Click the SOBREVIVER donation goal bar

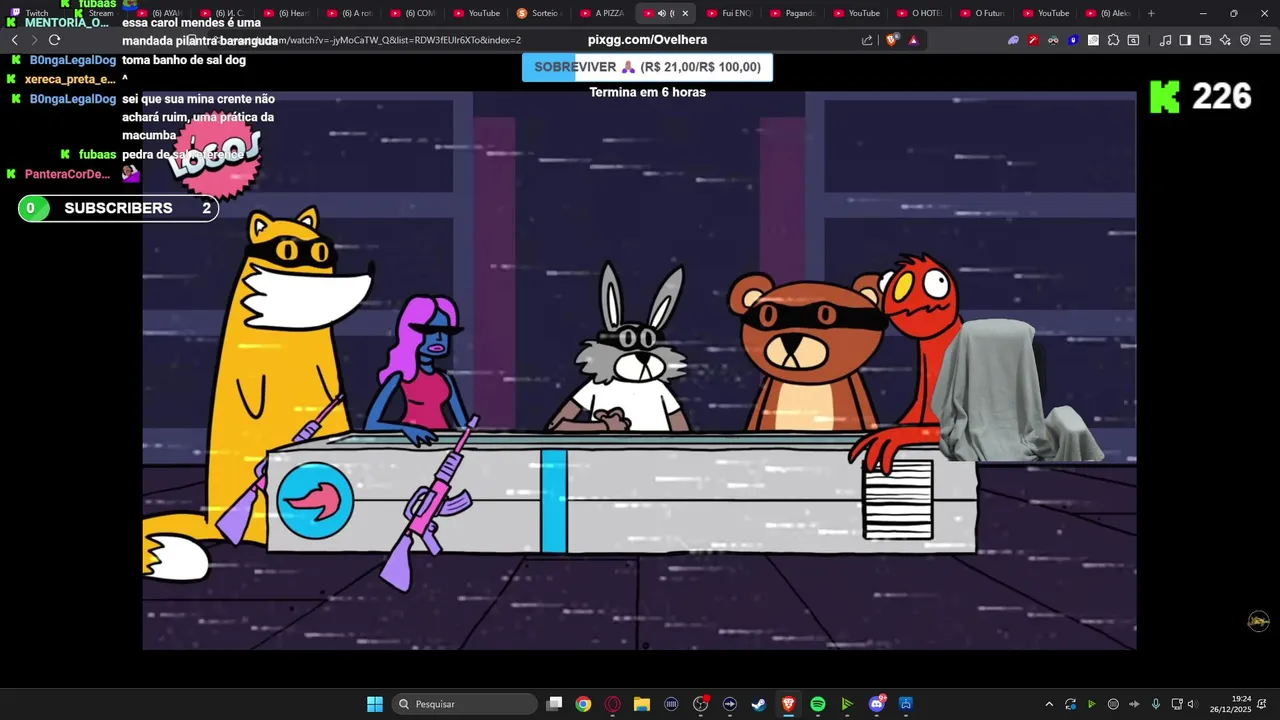tap(647, 67)
